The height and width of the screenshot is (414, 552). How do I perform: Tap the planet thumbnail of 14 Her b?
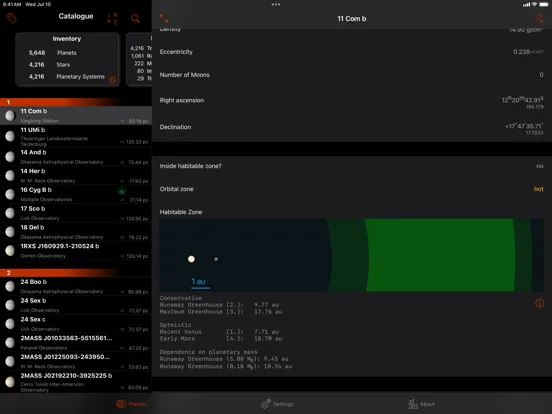10,175
